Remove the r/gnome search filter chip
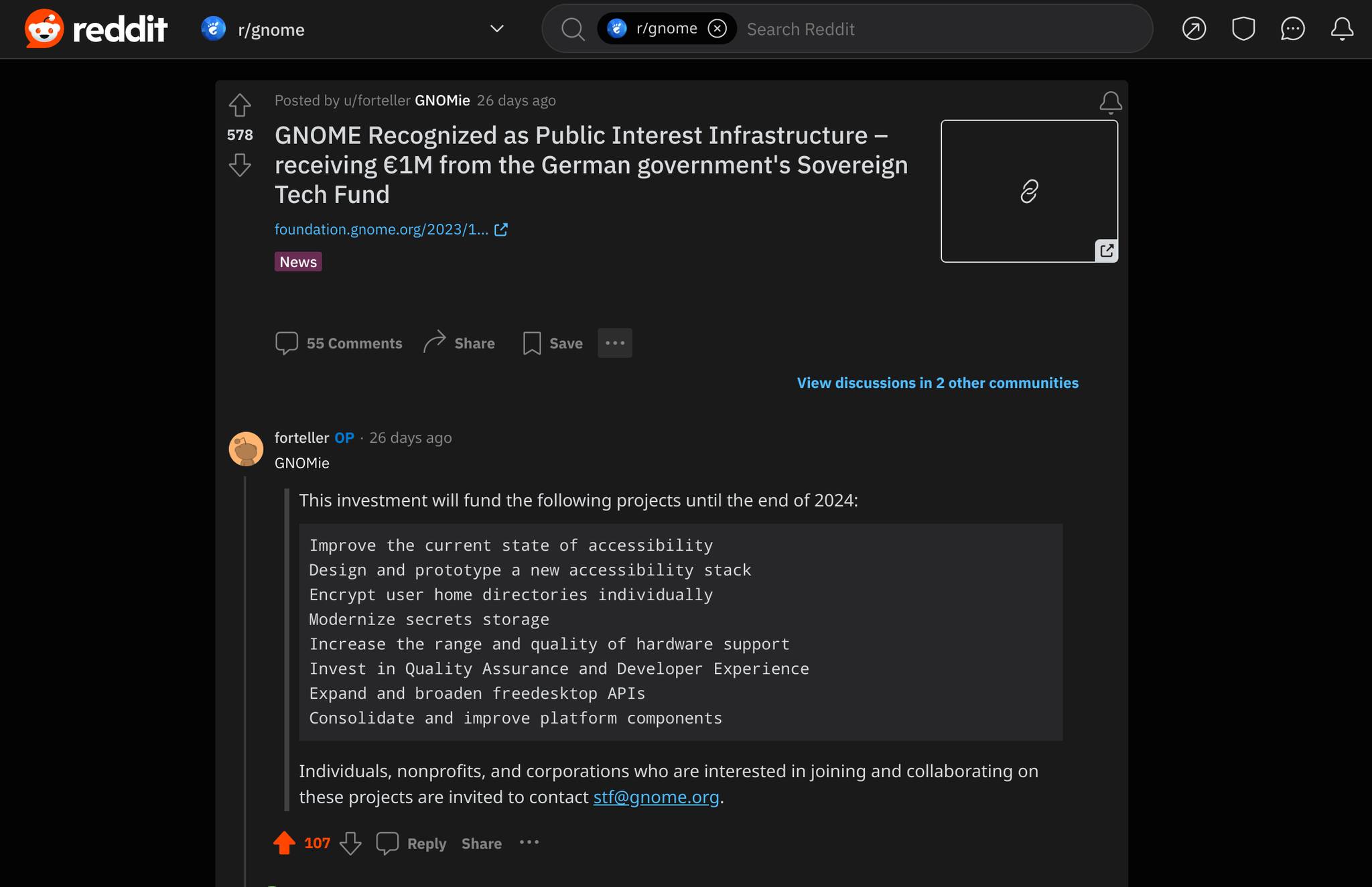This screenshot has height=887, width=1372. [x=717, y=29]
